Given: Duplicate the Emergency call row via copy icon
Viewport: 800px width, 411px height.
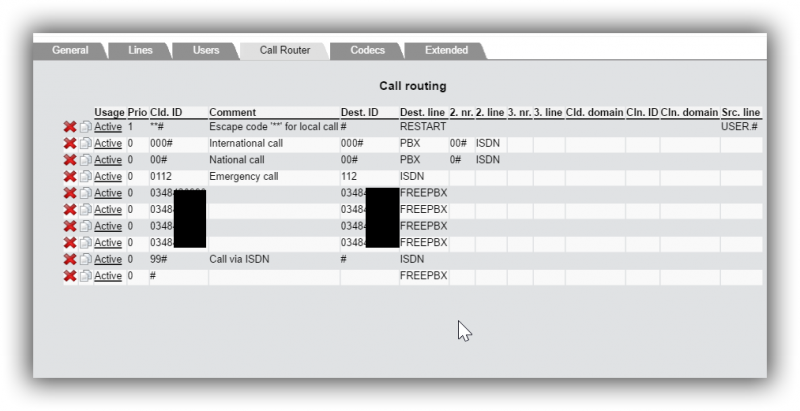Looking at the screenshot, I should [85, 177].
